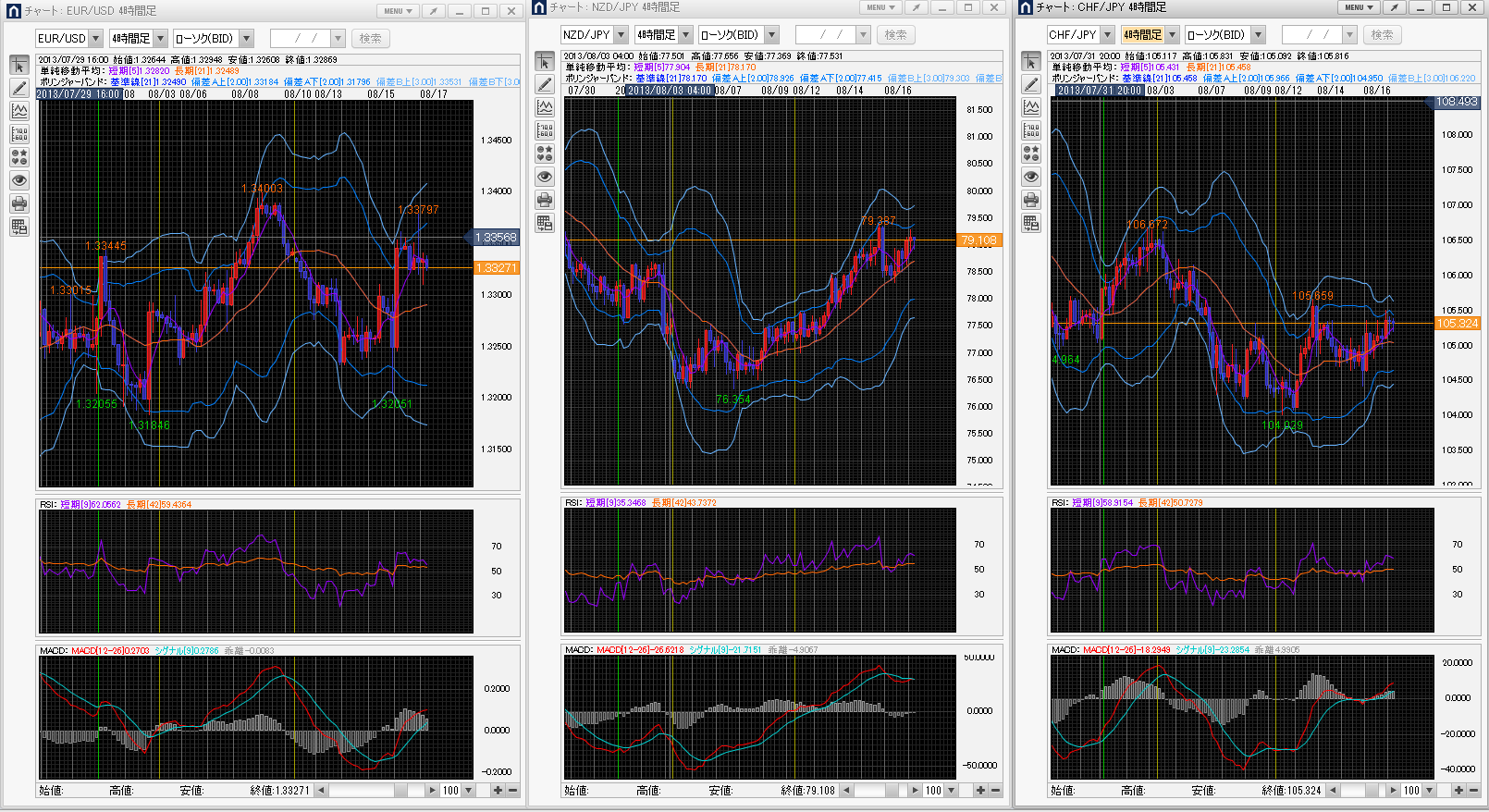The width and height of the screenshot is (1489, 812).
Task: Click the 検索 search button in the EUR/USD chart
Action: [370, 39]
